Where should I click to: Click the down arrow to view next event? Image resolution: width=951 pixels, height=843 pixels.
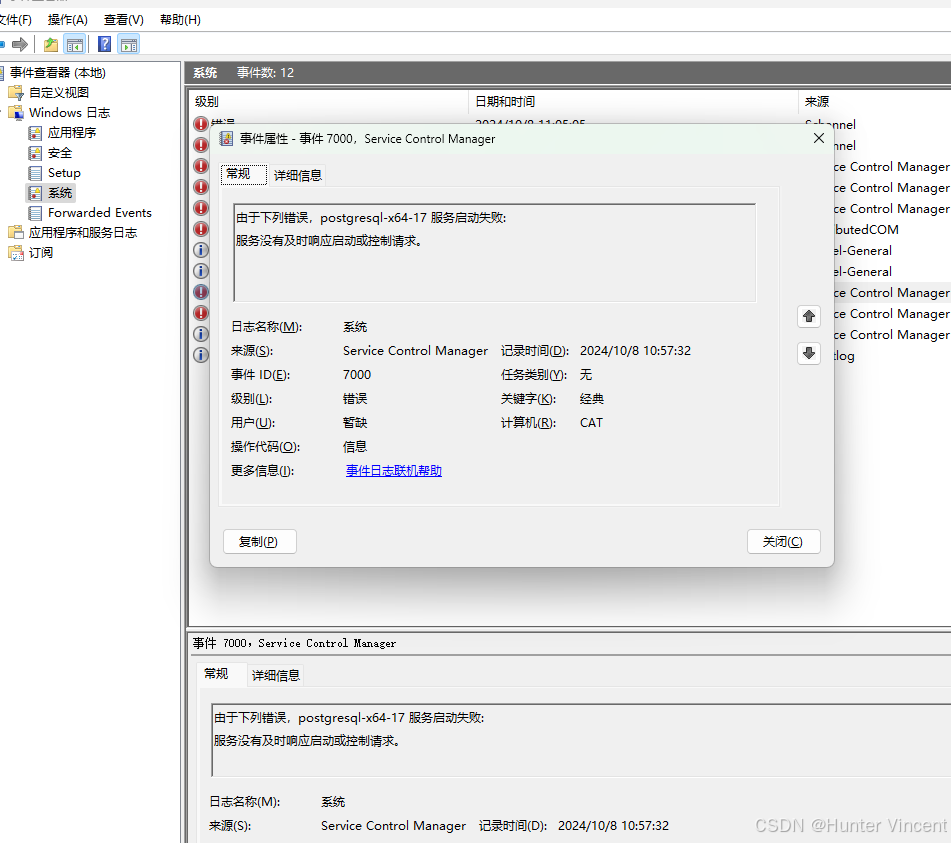click(808, 353)
